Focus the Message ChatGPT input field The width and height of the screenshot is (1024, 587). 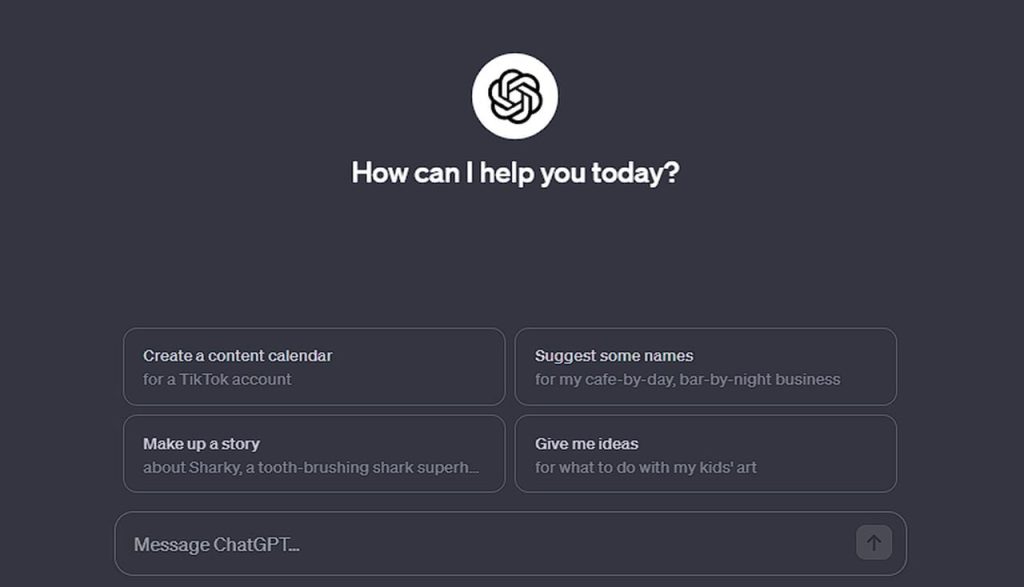click(490, 544)
